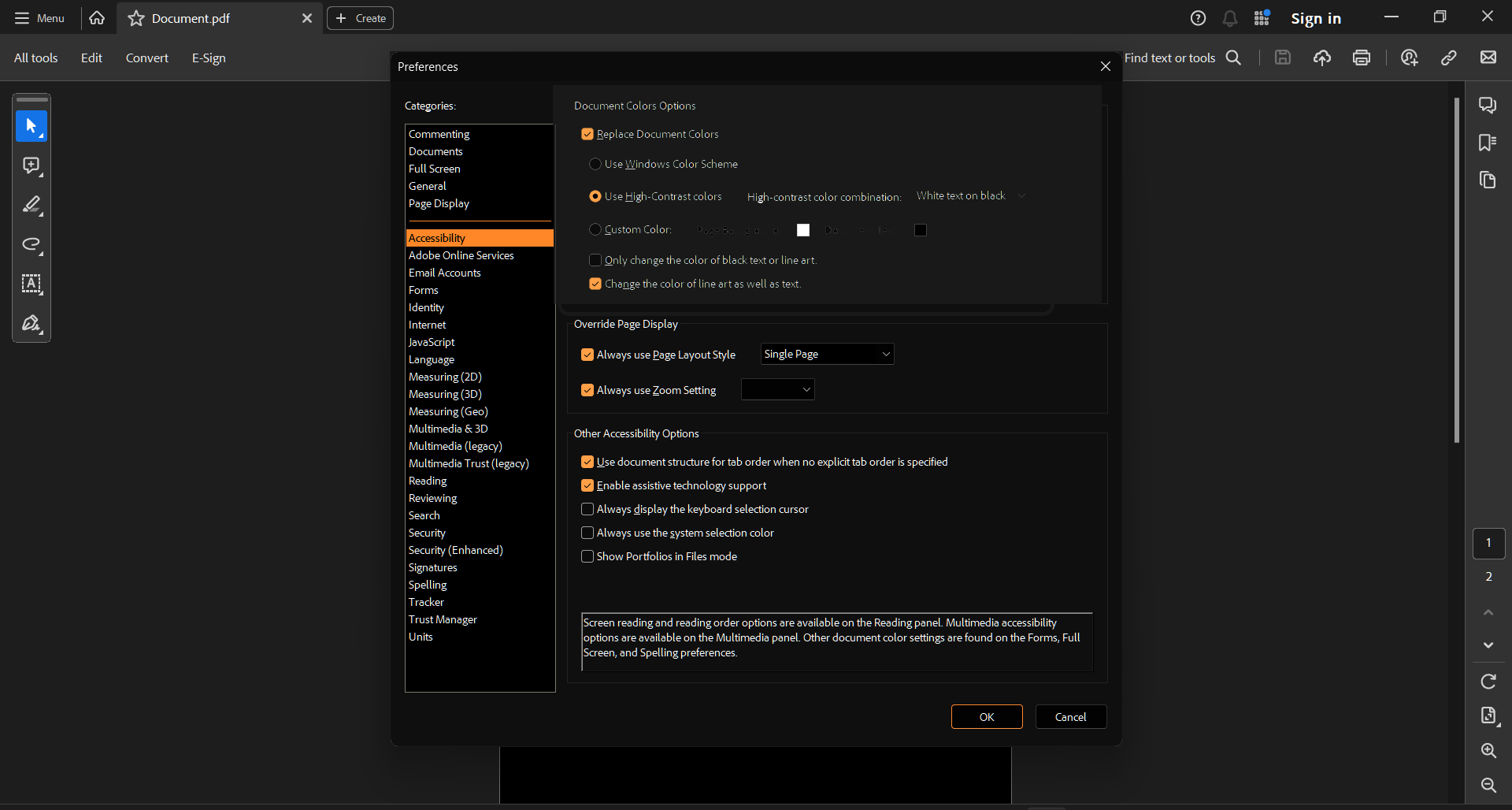
Task: Open the Zoom Setting dropdown
Action: 777,389
